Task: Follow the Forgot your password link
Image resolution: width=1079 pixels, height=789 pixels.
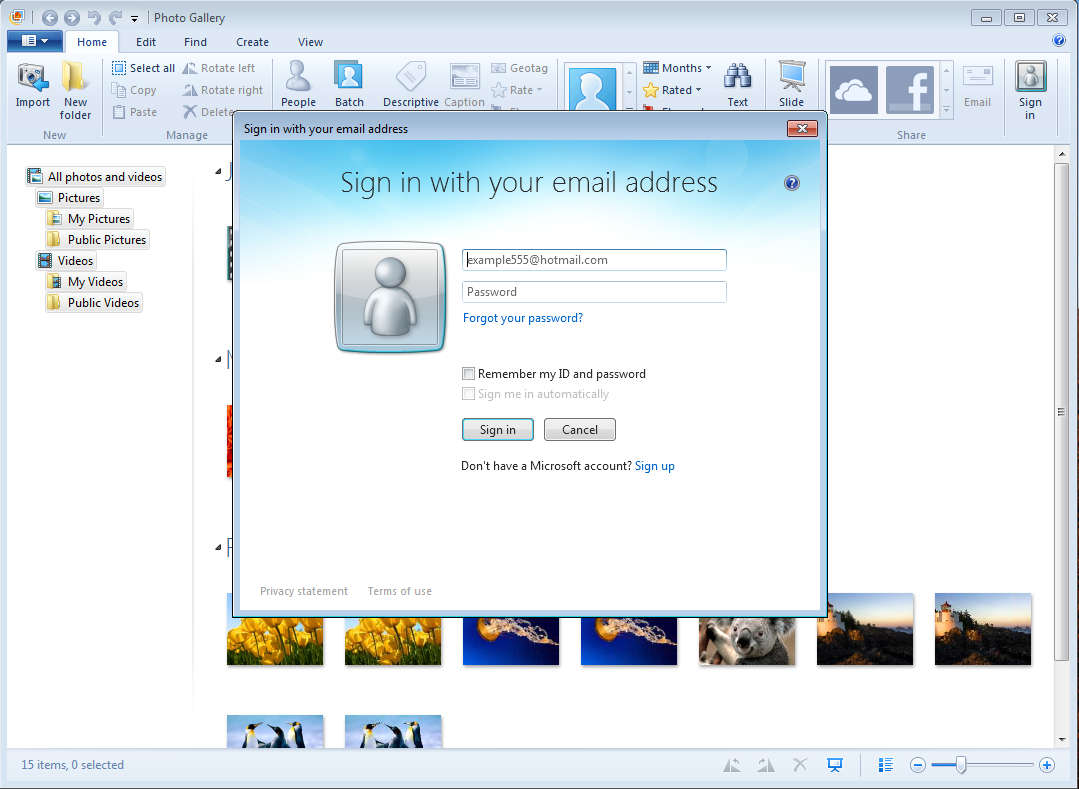Action: click(522, 318)
